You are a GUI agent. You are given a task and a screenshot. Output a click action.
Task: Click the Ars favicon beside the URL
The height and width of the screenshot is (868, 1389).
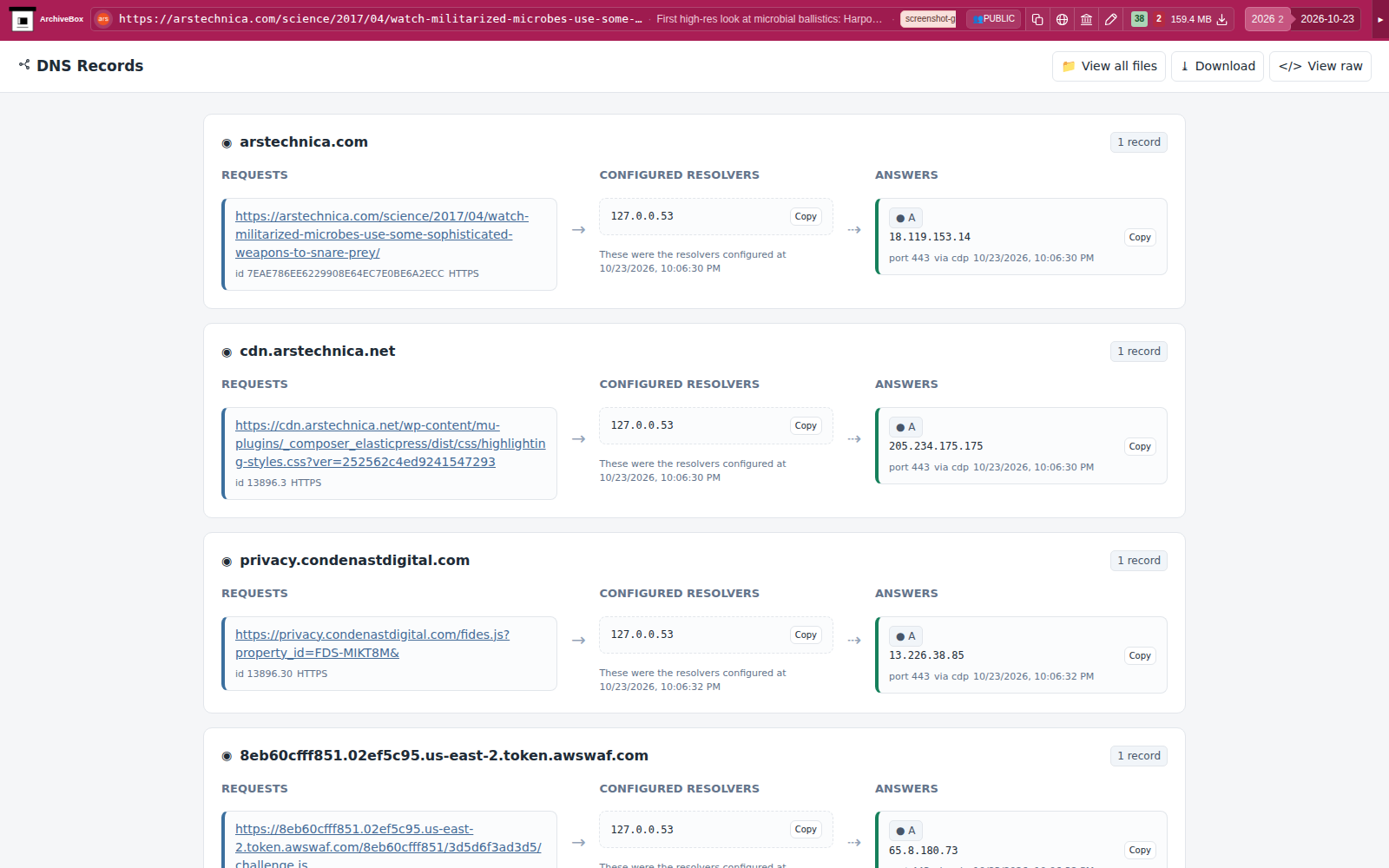point(103,19)
